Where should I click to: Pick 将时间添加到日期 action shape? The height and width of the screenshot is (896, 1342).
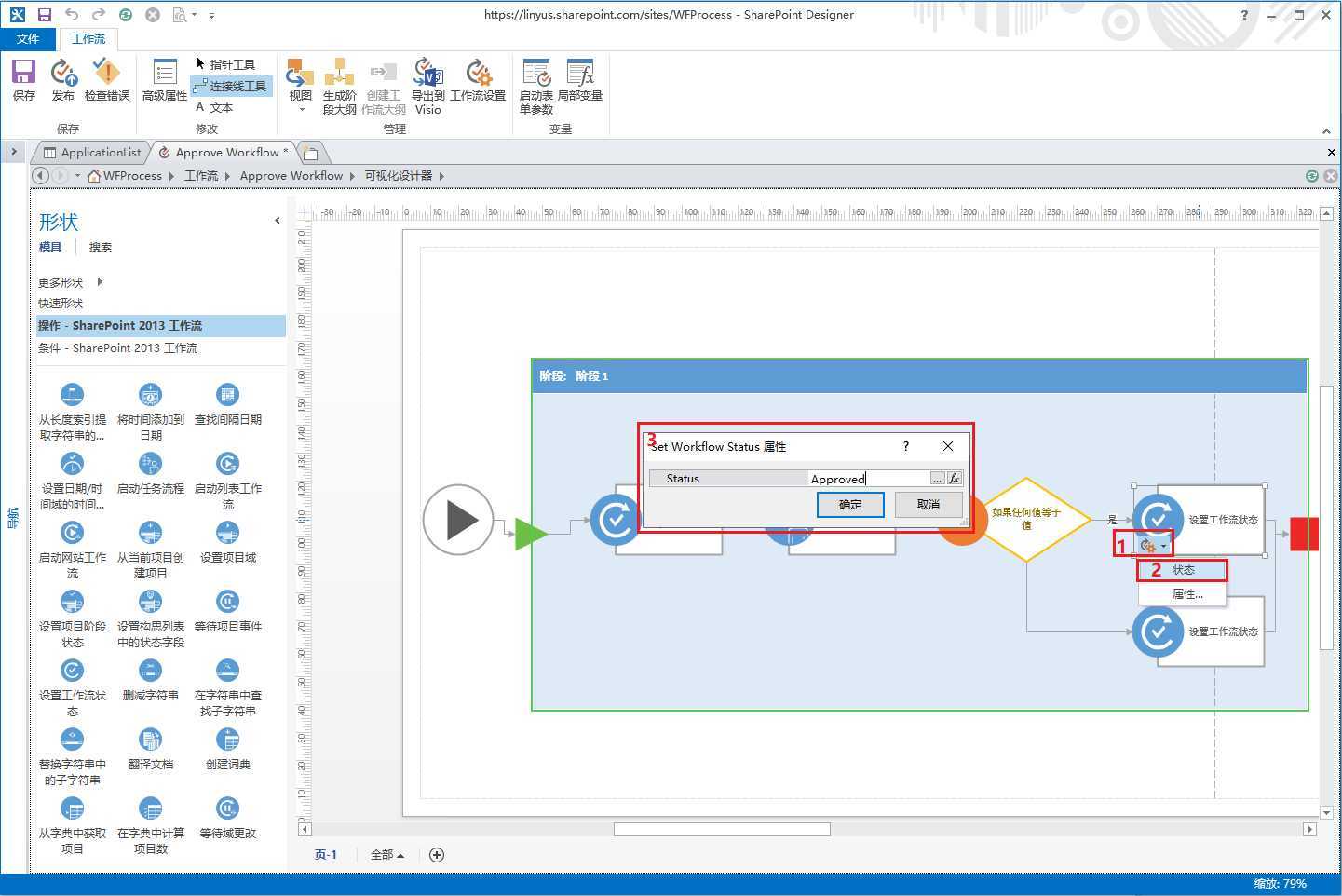[x=150, y=412]
